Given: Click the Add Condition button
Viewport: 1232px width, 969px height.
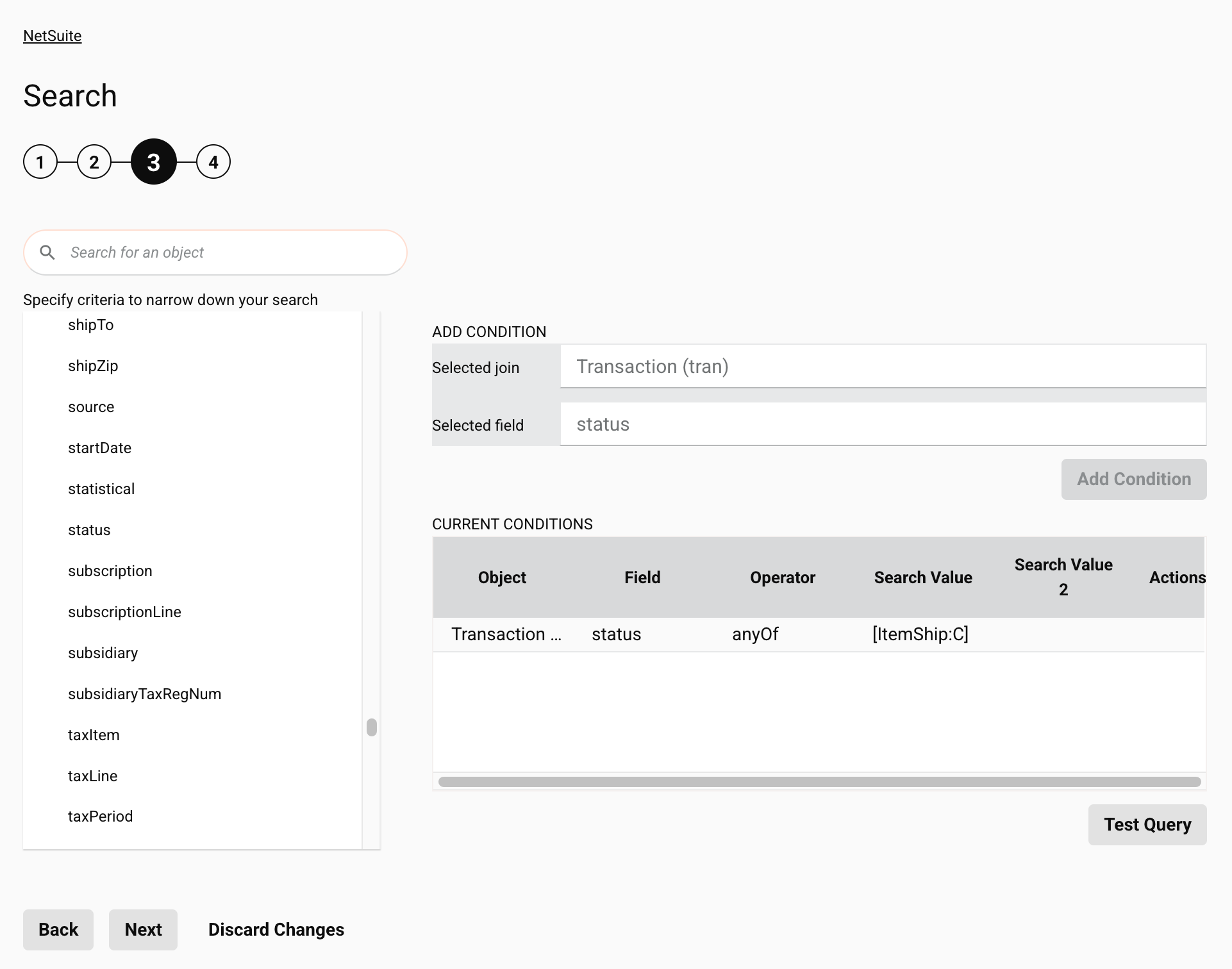Looking at the screenshot, I should click(1133, 479).
